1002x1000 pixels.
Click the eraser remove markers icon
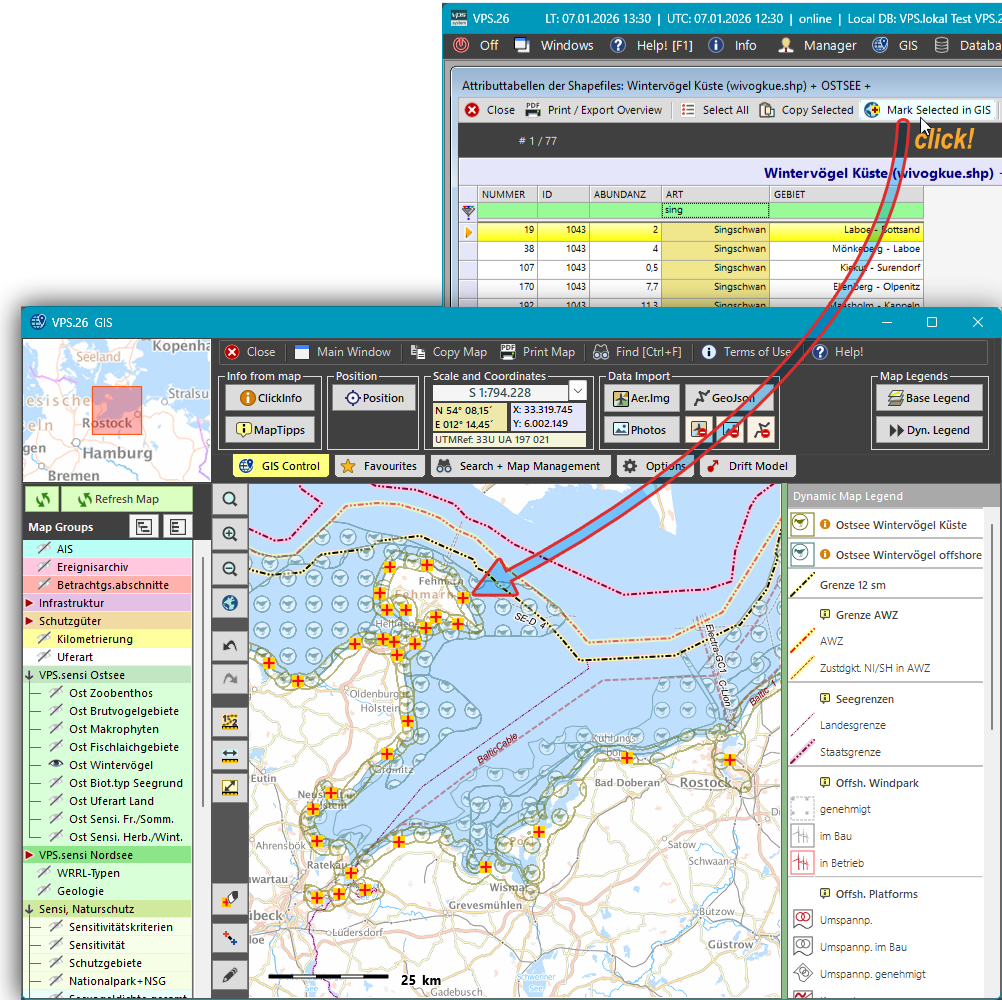tap(230, 899)
